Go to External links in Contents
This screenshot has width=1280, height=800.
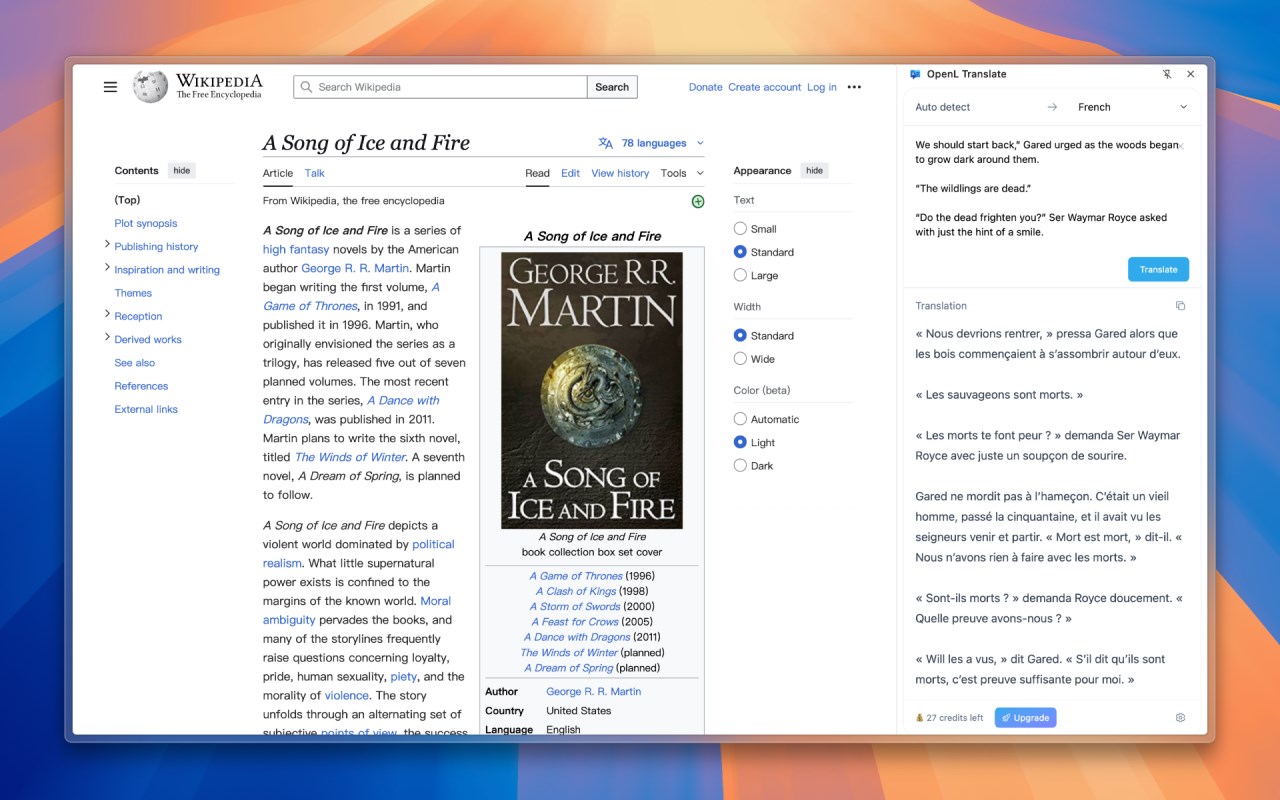click(146, 409)
